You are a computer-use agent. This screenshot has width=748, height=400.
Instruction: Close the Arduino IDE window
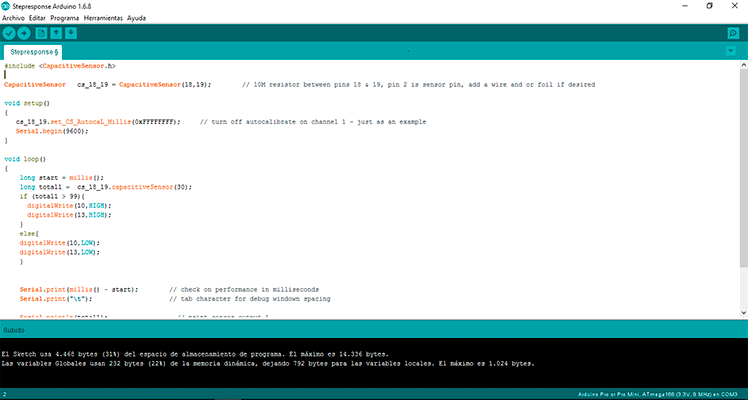tap(735, 6)
